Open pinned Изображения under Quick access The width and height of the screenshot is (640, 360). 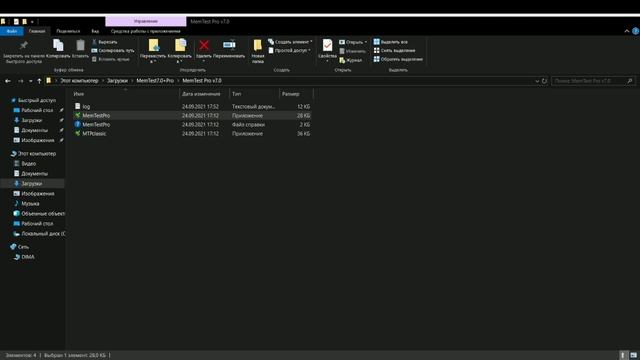(38, 140)
